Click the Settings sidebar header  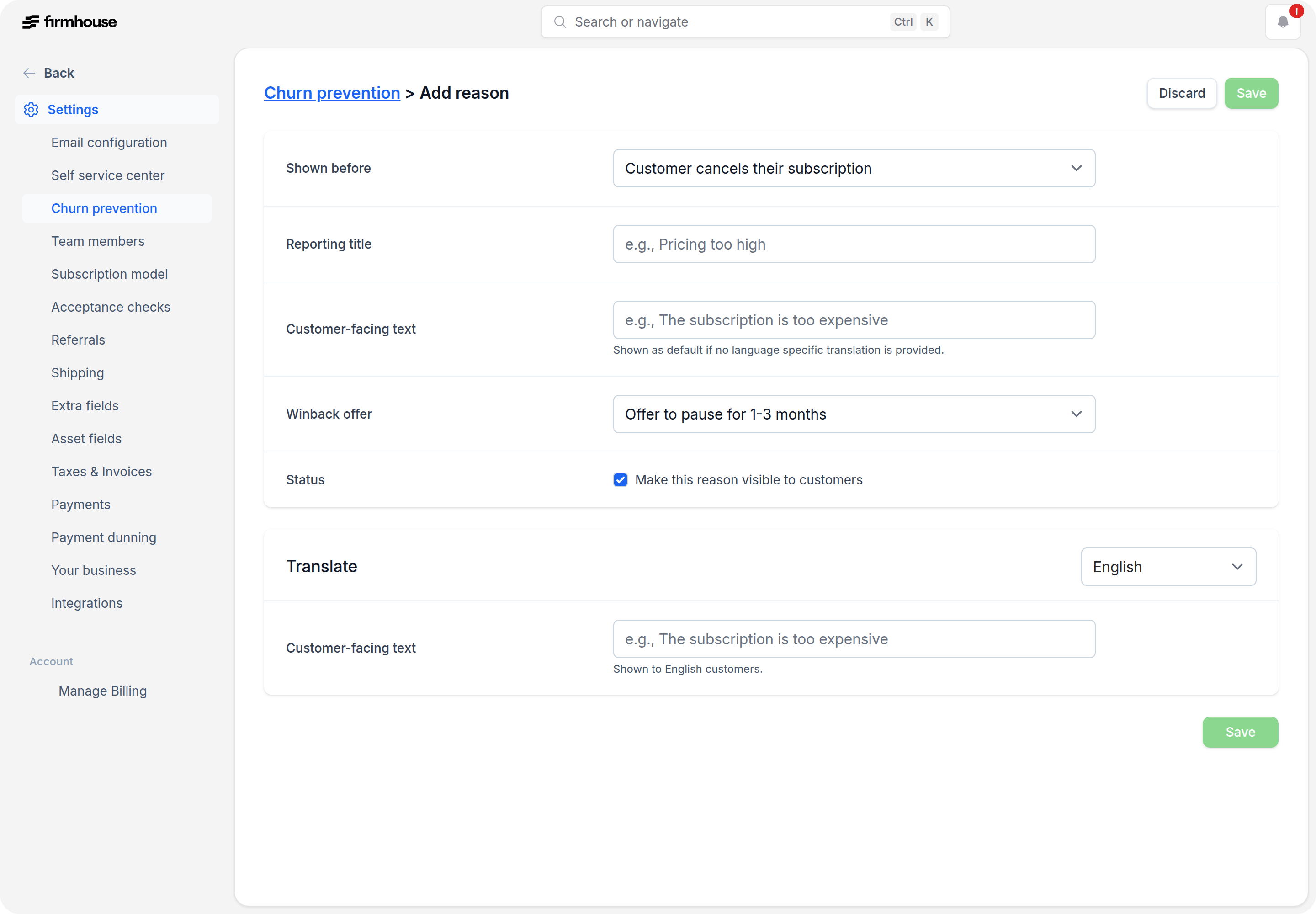(117, 110)
